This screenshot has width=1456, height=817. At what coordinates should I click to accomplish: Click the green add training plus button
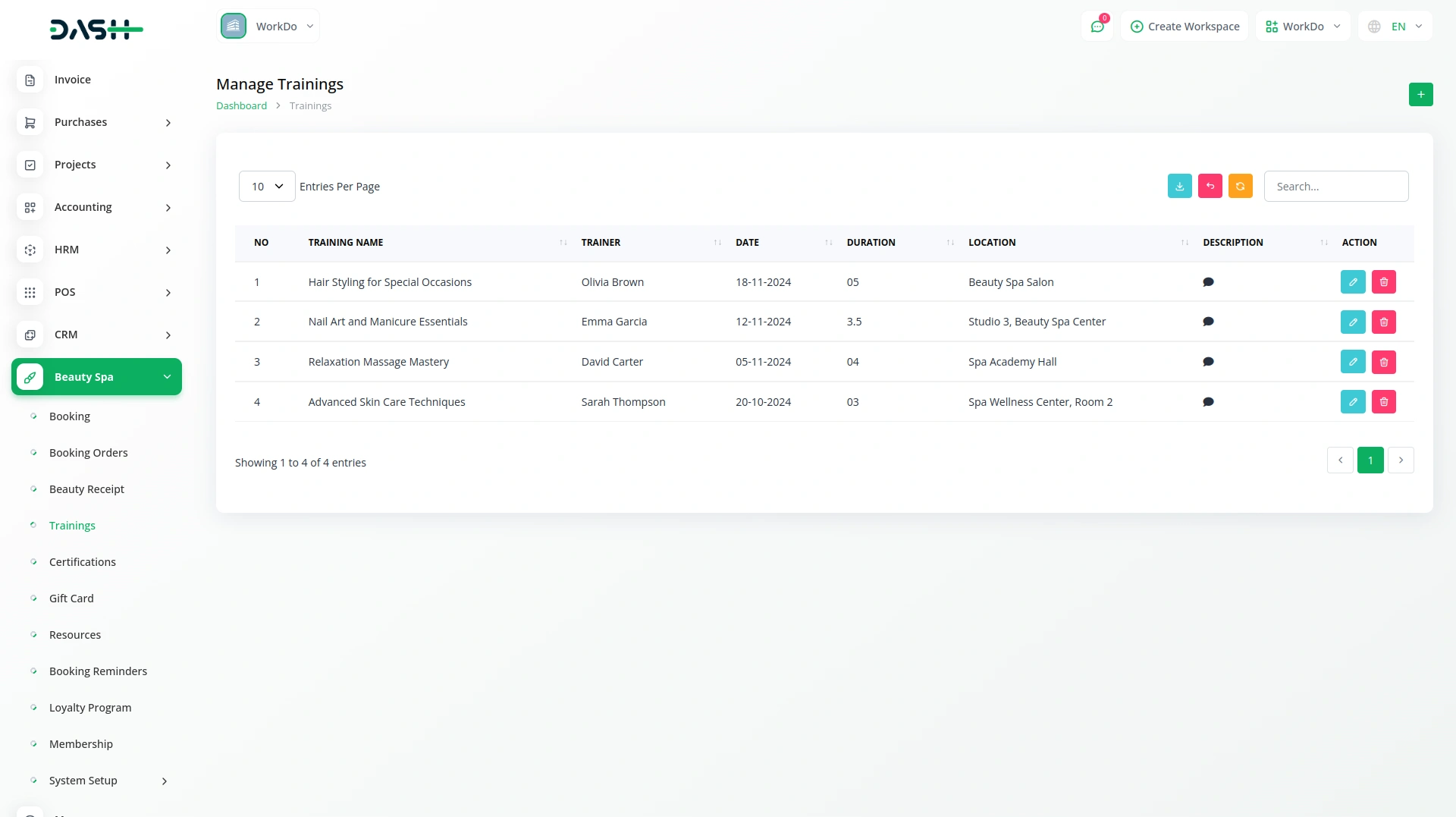point(1420,95)
